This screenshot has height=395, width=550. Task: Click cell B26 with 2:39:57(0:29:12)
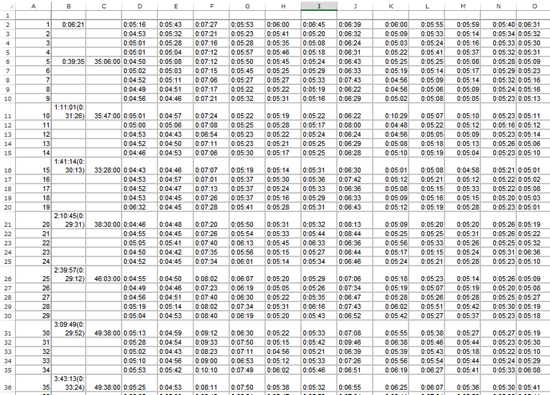click(69, 275)
